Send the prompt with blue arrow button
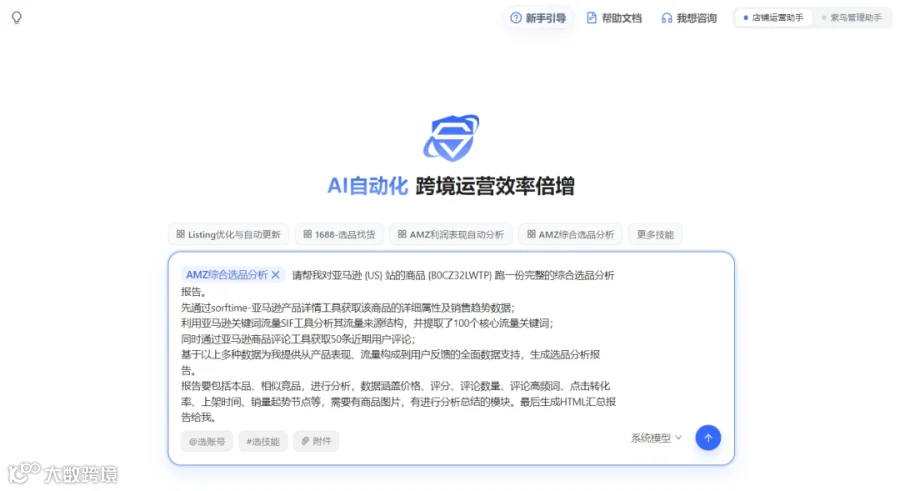Viewport: 900px width, 491px height. [708, 438]
